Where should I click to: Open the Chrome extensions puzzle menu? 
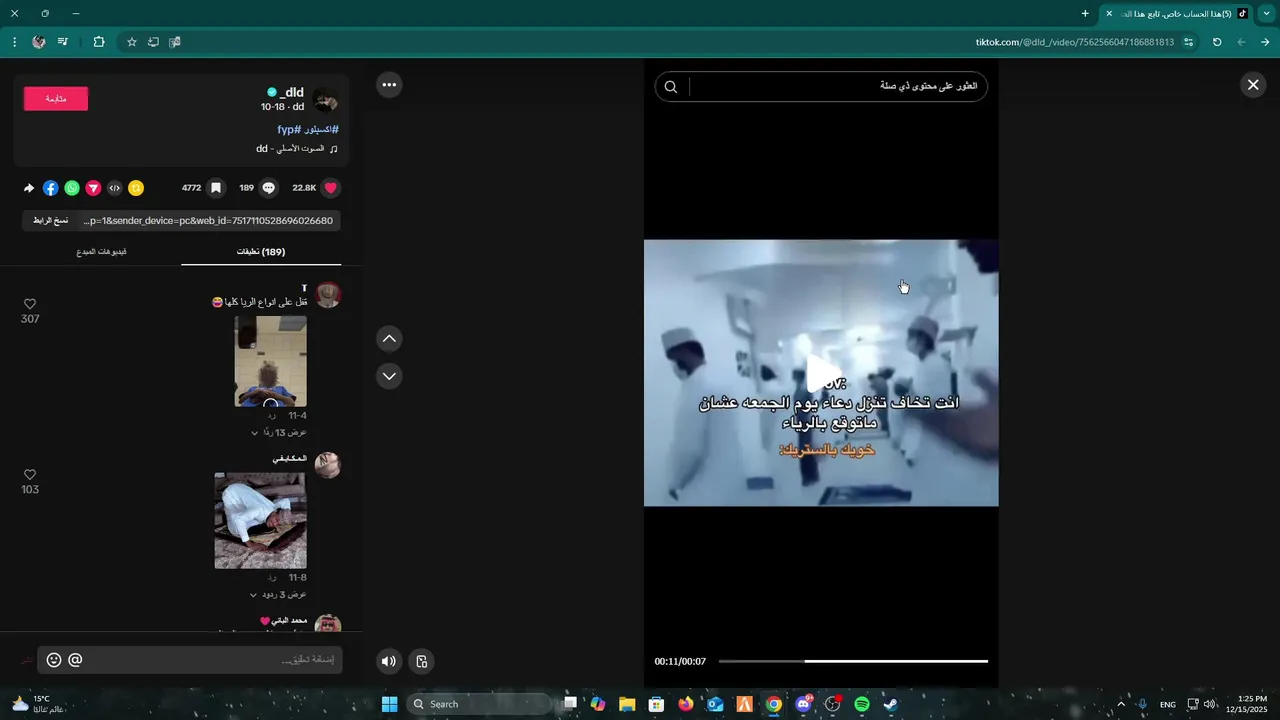(99, 42)
